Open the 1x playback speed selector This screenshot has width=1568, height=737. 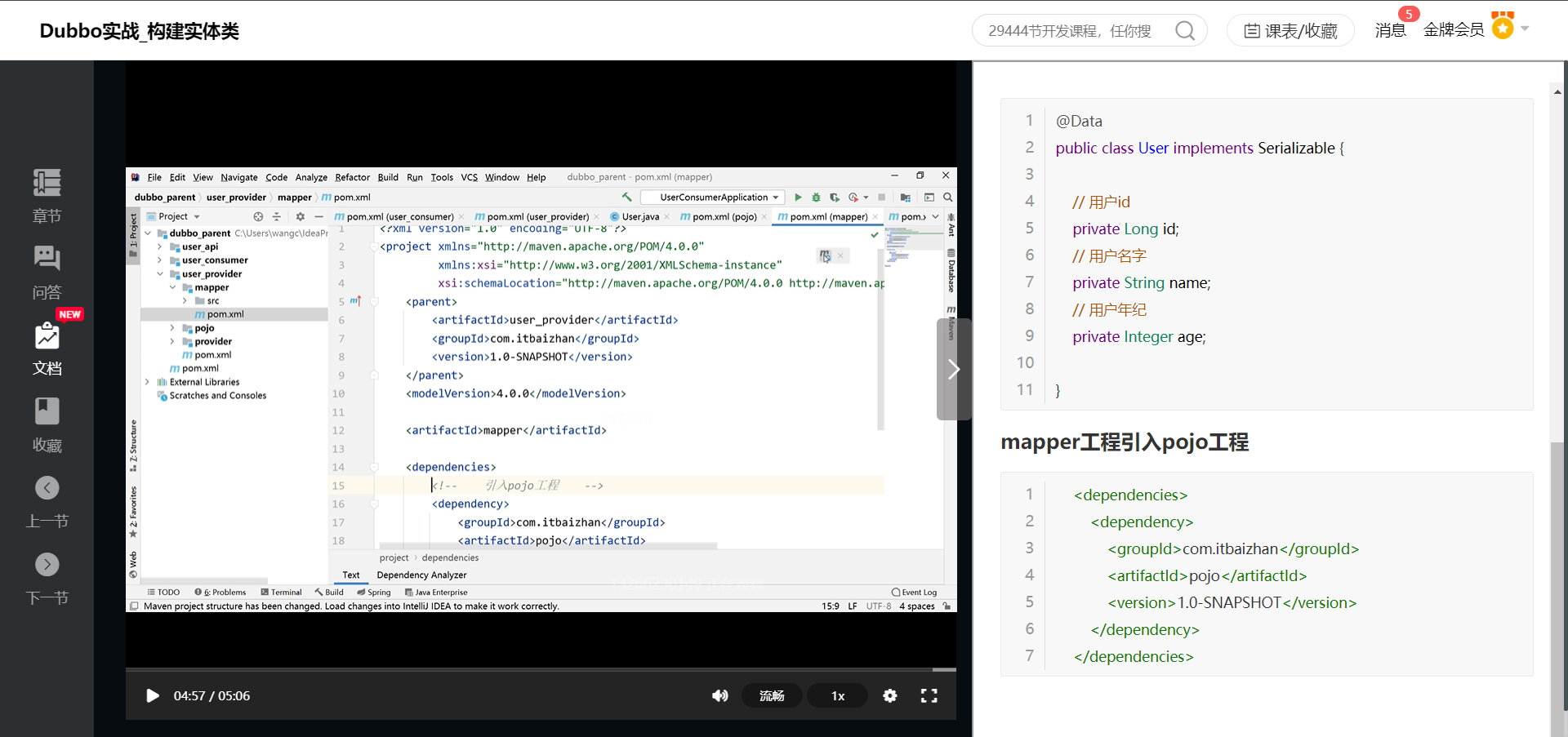[838, 695]
